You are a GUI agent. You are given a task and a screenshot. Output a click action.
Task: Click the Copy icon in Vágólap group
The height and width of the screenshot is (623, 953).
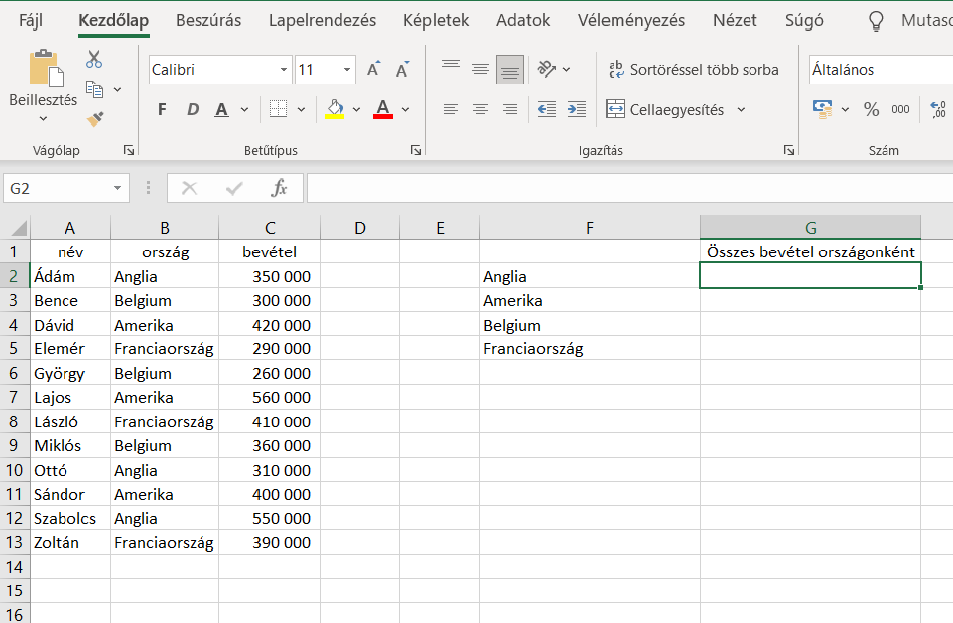(x=95, y=90)
